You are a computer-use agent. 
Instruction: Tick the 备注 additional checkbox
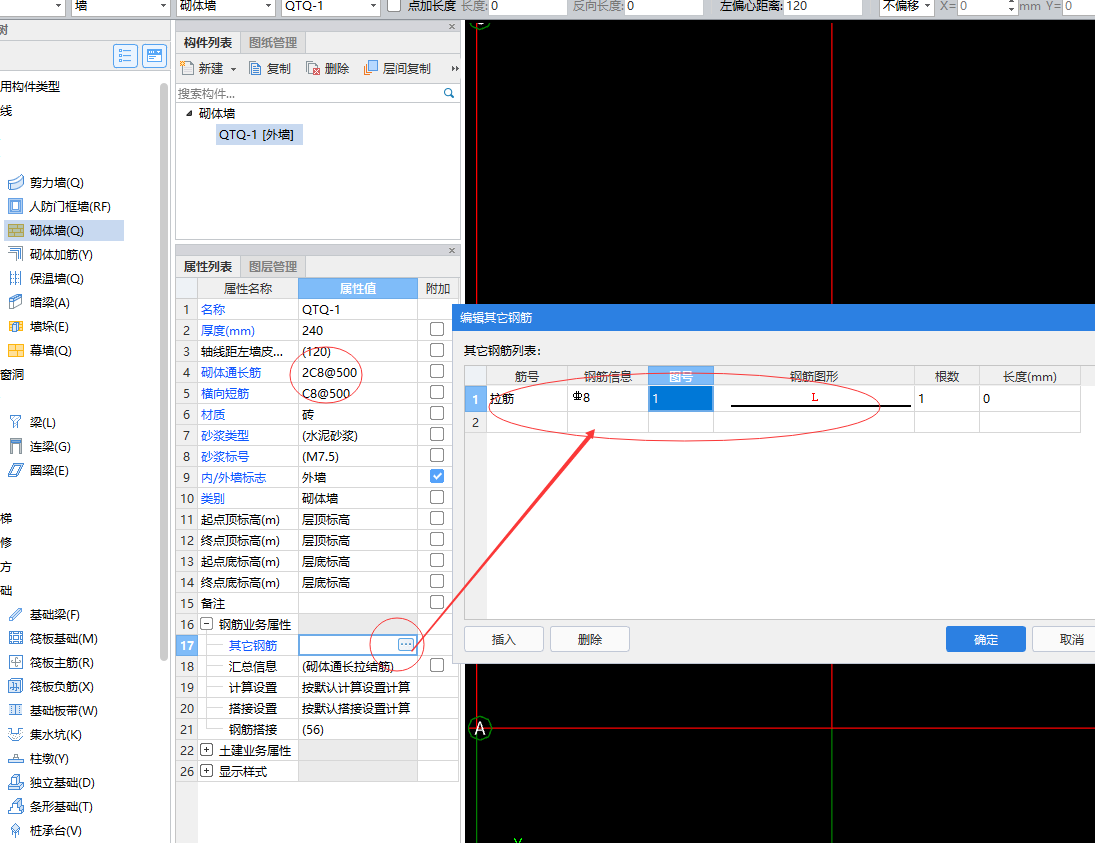[437, 602]
